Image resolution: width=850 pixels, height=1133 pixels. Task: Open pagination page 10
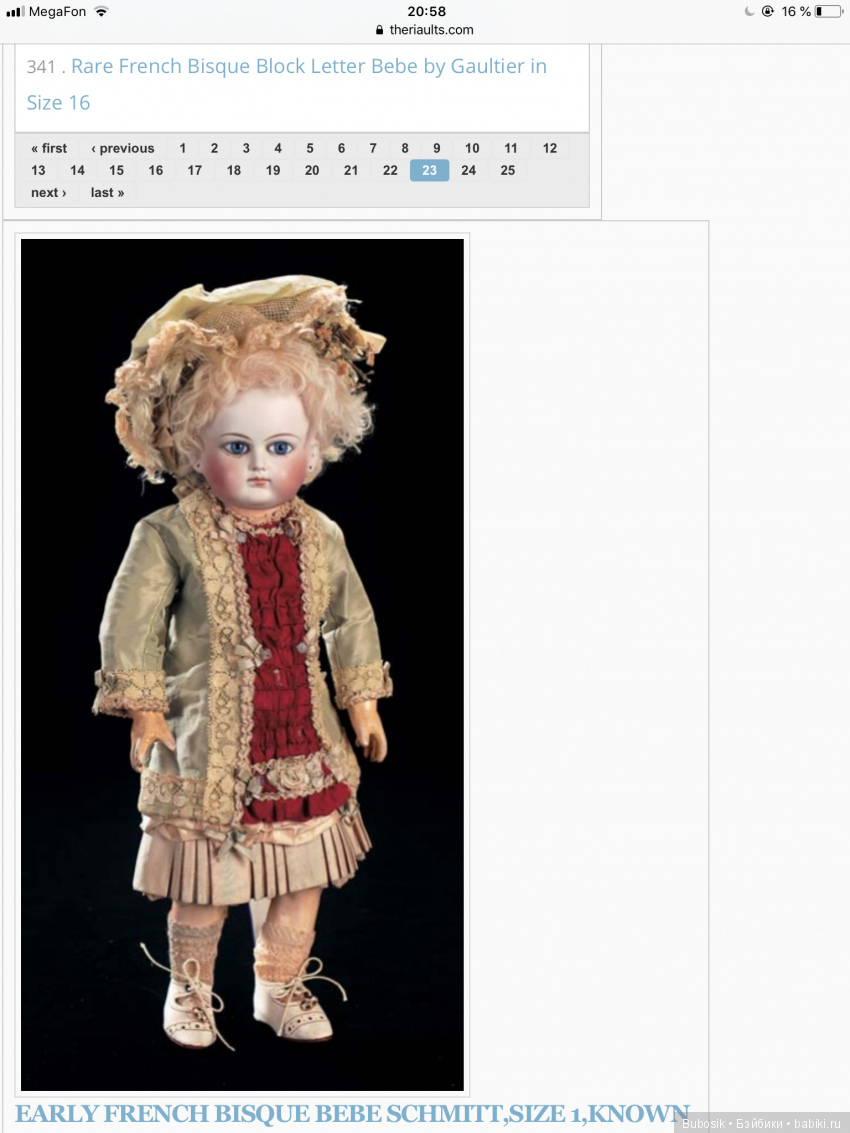(472, 148)
